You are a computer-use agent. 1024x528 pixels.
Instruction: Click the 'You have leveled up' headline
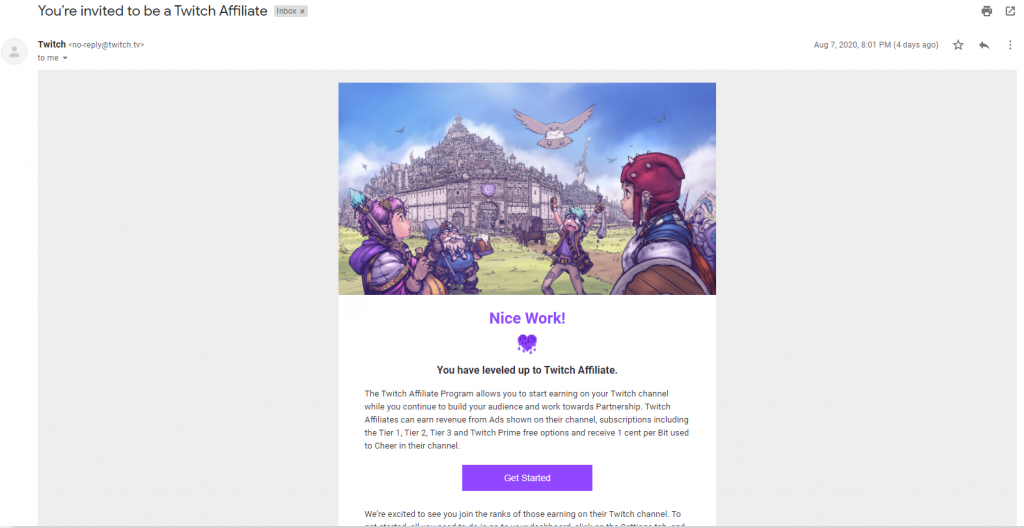527,370
